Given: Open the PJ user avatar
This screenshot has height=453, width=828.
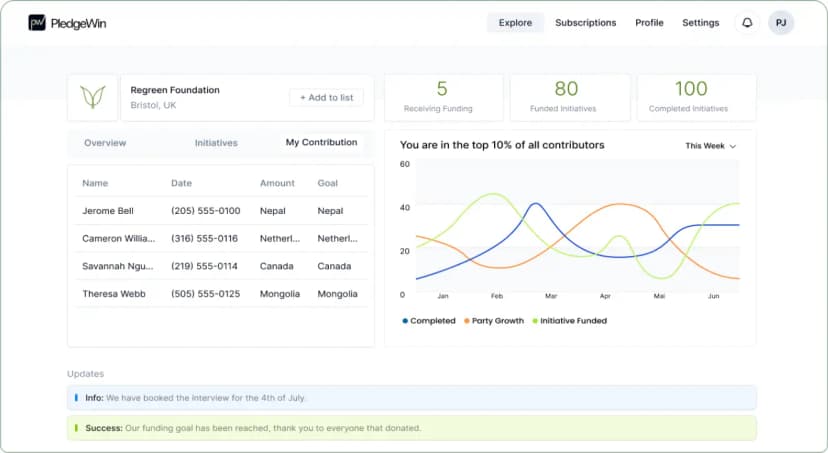Looking at the screenshot, I should coord(781,23).
